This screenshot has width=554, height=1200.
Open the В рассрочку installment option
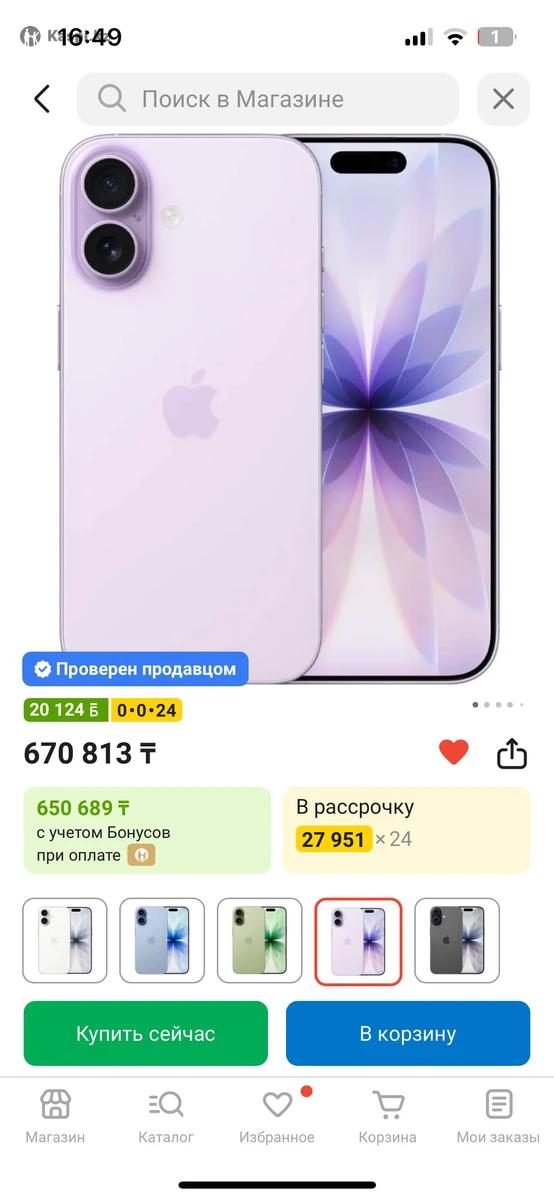click(407, 830)
